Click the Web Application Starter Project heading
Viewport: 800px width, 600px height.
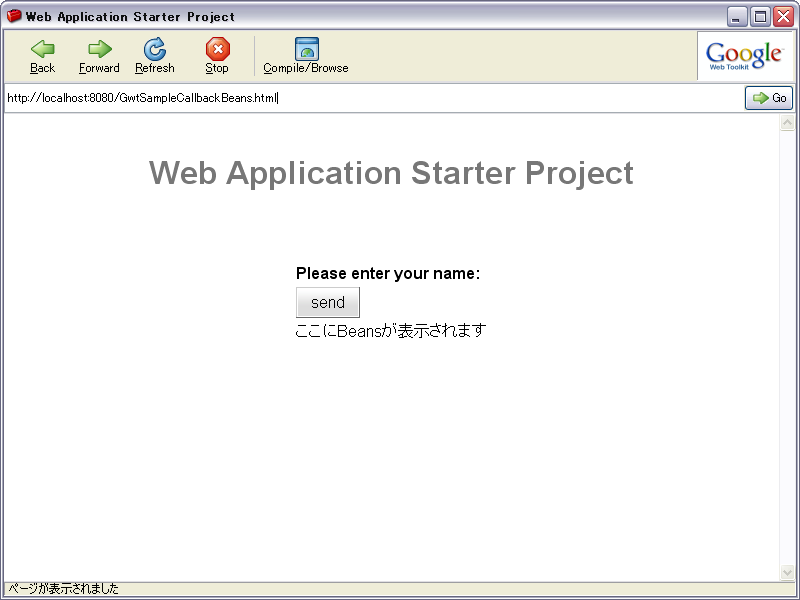point(390,173)
